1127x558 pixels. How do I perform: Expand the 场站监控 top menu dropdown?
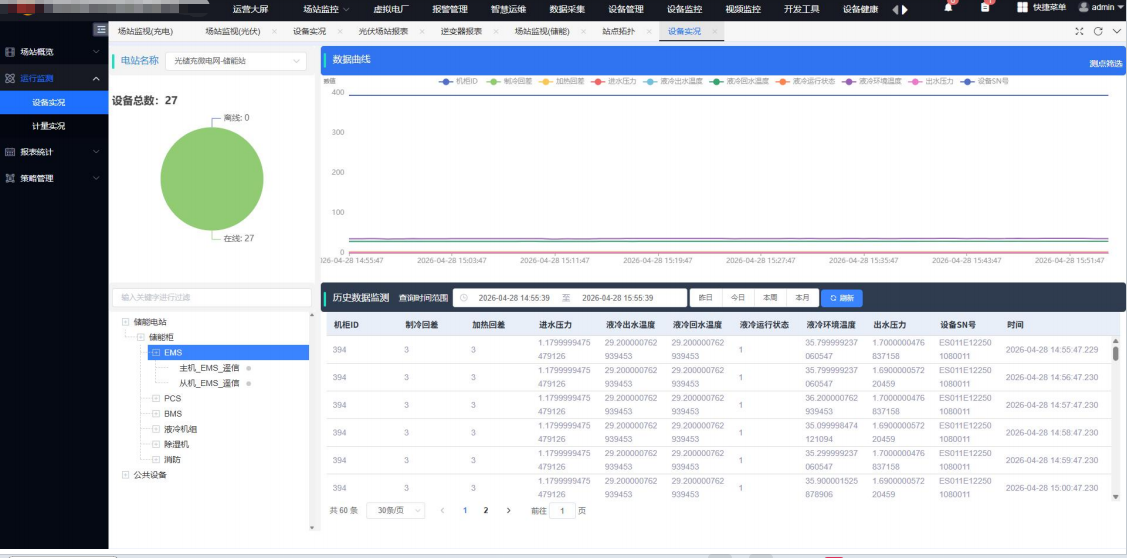(326, 9)
